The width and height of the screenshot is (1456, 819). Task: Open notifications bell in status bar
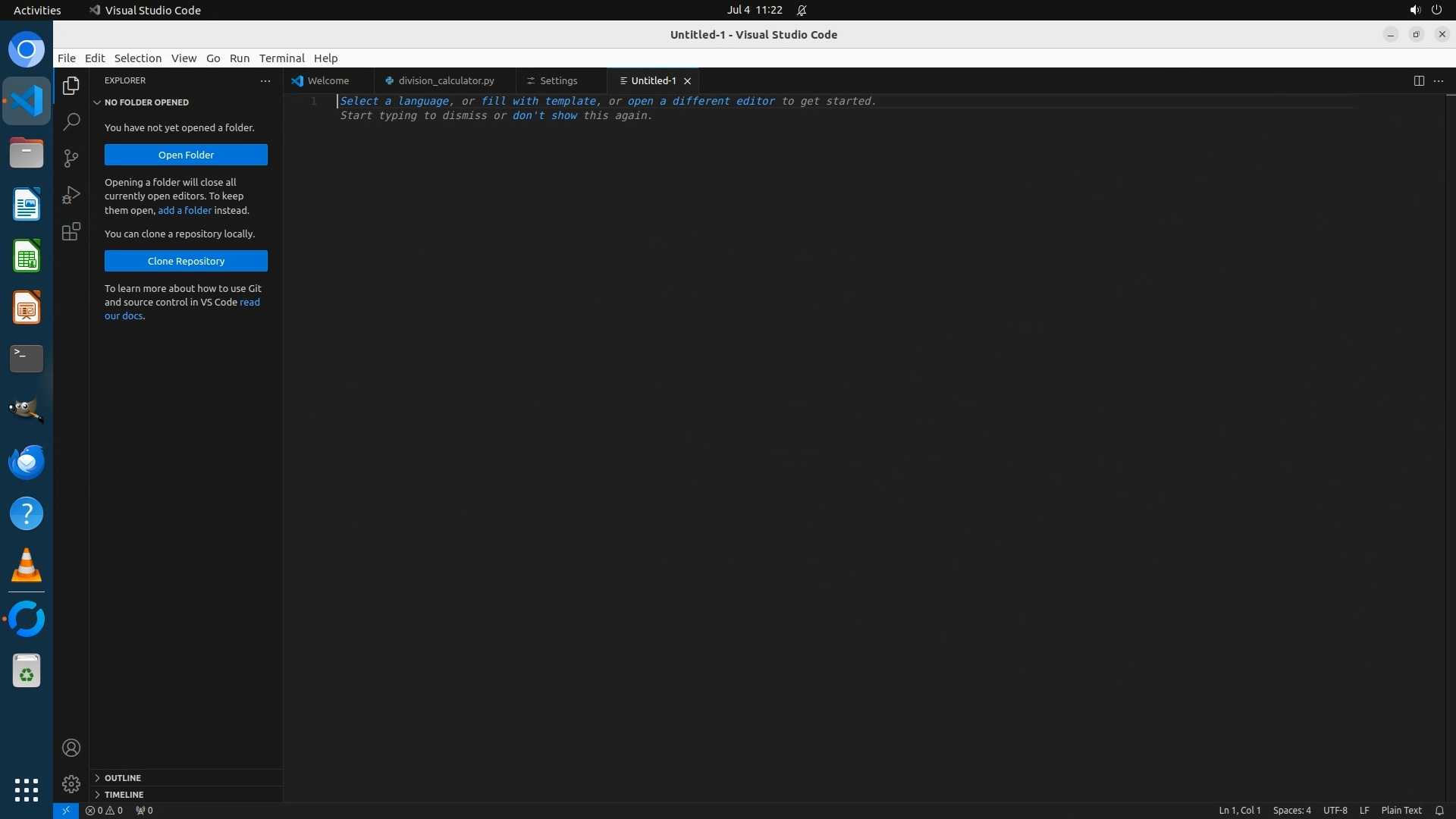1439,810
